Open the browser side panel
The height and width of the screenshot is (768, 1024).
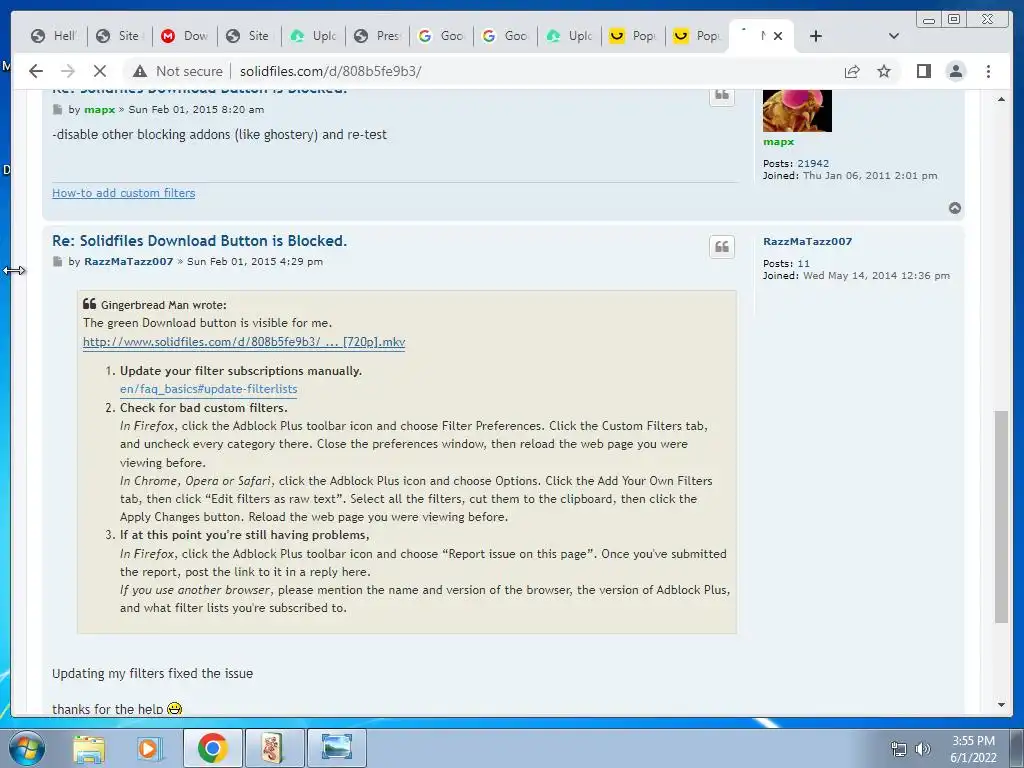point(923,71)
